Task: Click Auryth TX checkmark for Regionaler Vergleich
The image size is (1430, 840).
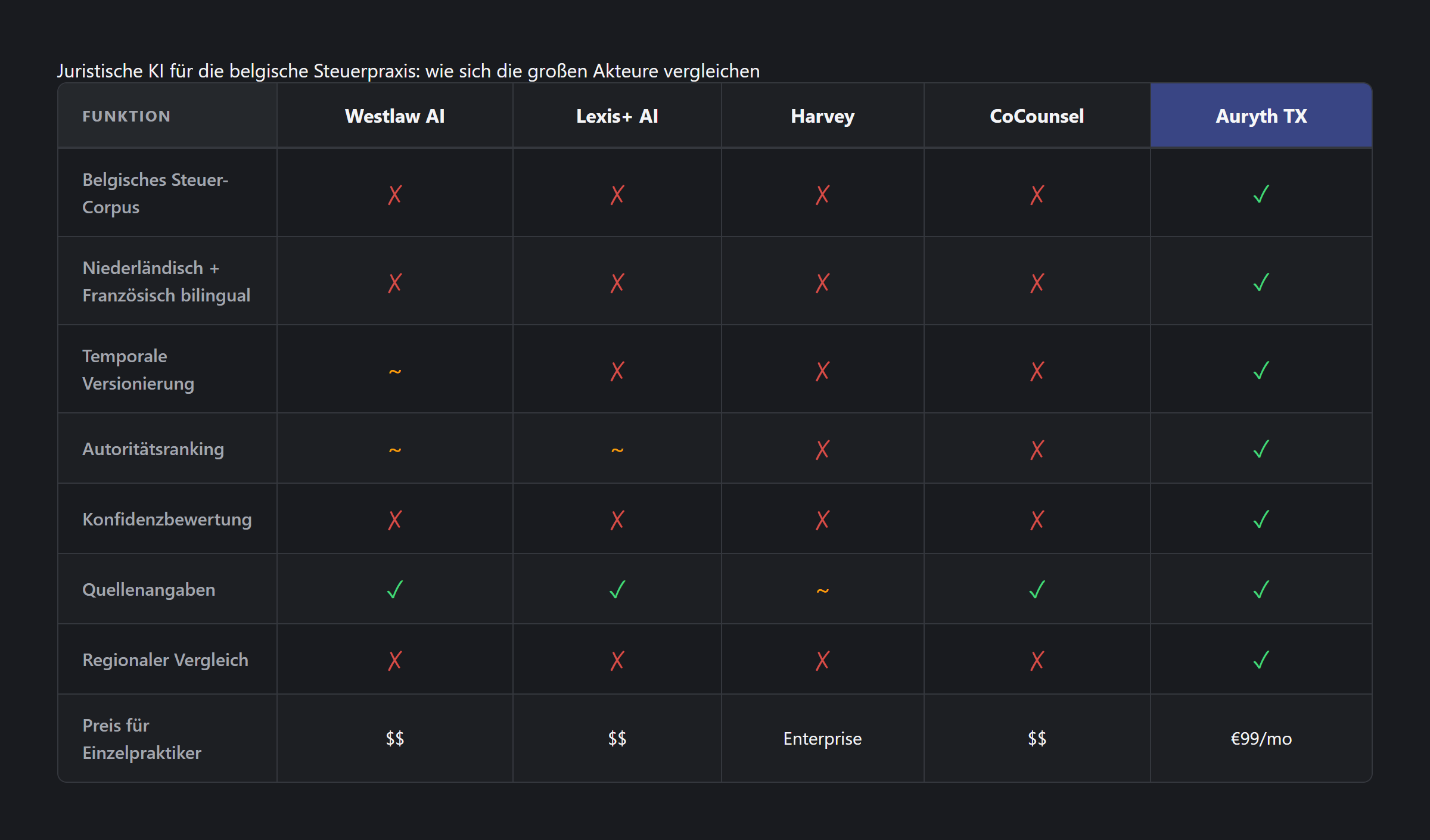Action: 1261,660
